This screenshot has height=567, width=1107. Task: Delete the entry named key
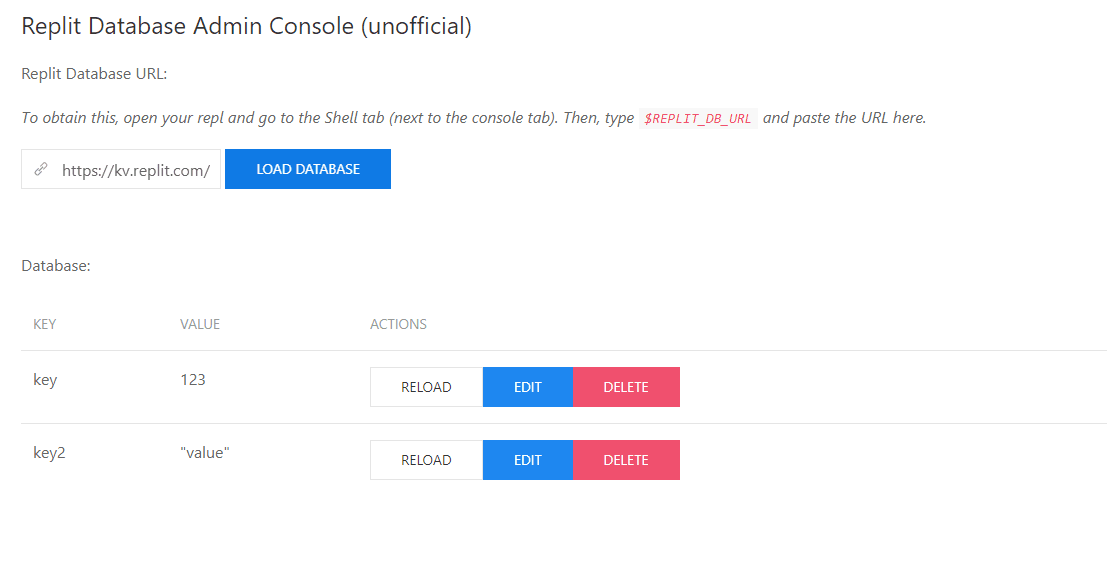(626, 387)
